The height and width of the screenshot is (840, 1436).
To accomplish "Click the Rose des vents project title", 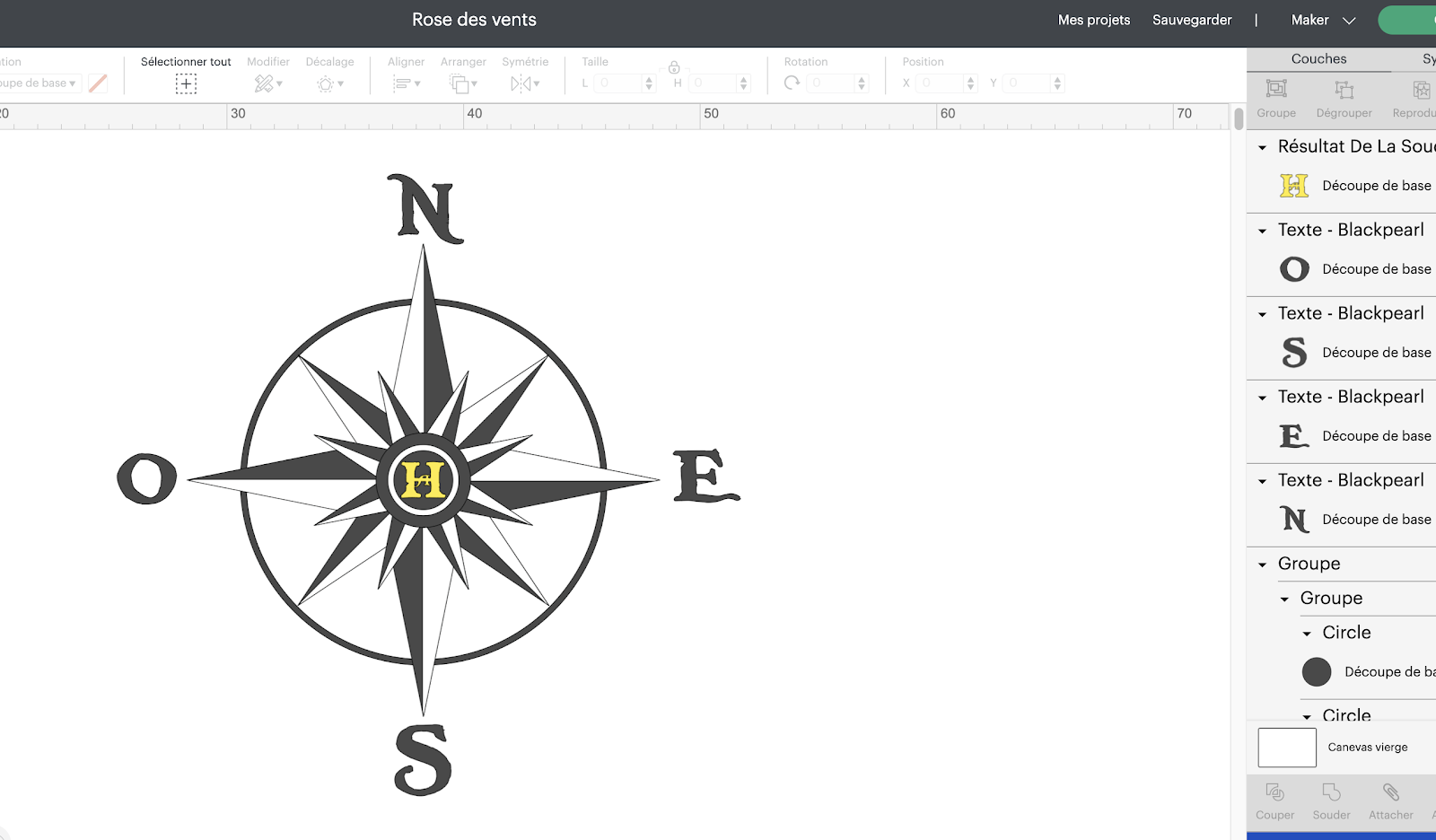I will (x=474, y=20).
